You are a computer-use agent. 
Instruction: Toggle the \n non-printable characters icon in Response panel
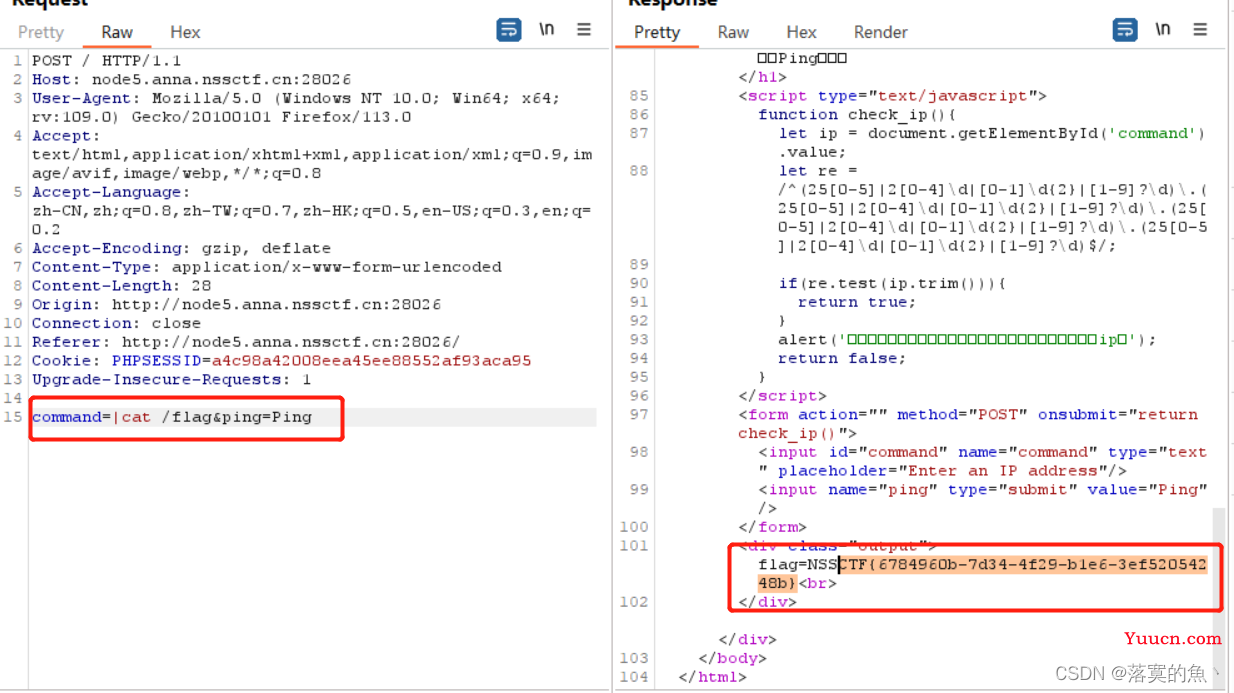(1162, 30)
